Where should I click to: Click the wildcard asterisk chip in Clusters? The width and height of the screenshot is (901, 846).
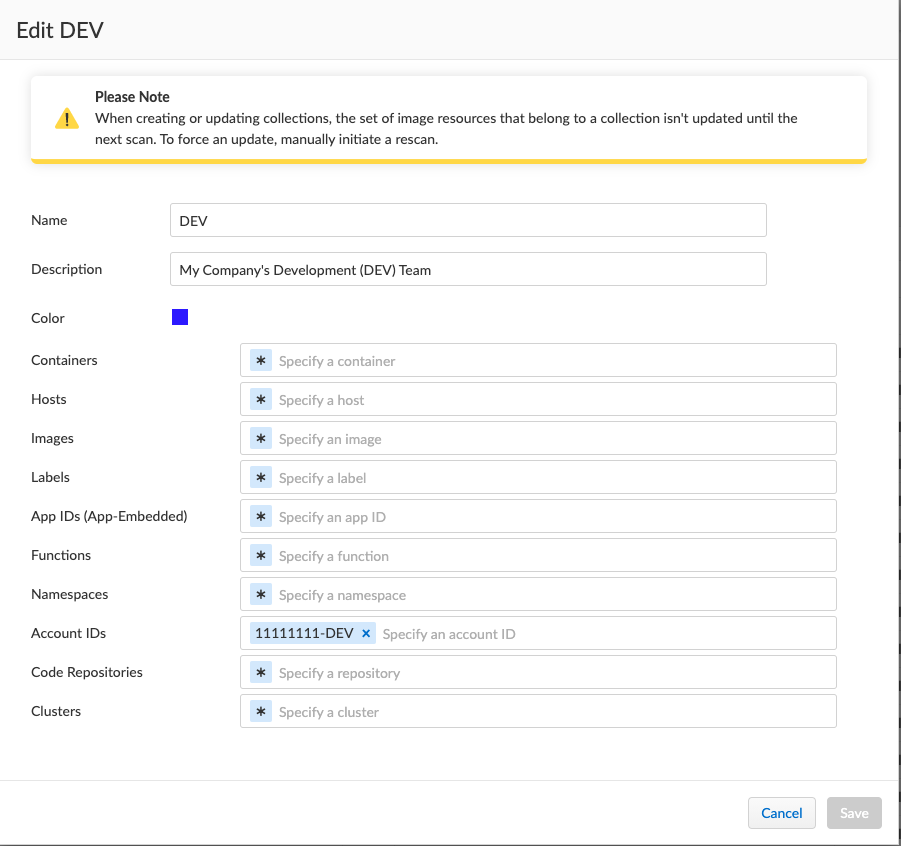[261, 712]
